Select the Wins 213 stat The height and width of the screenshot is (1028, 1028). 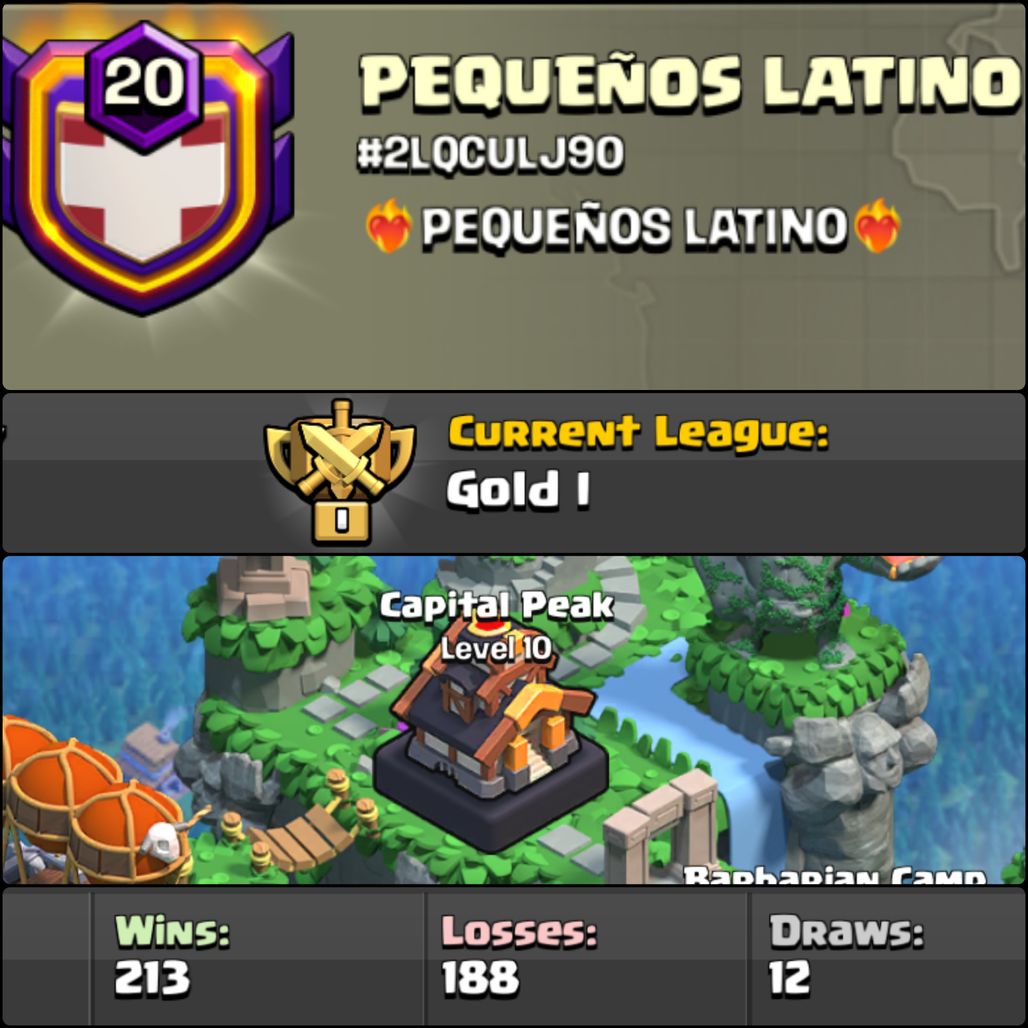172,955
